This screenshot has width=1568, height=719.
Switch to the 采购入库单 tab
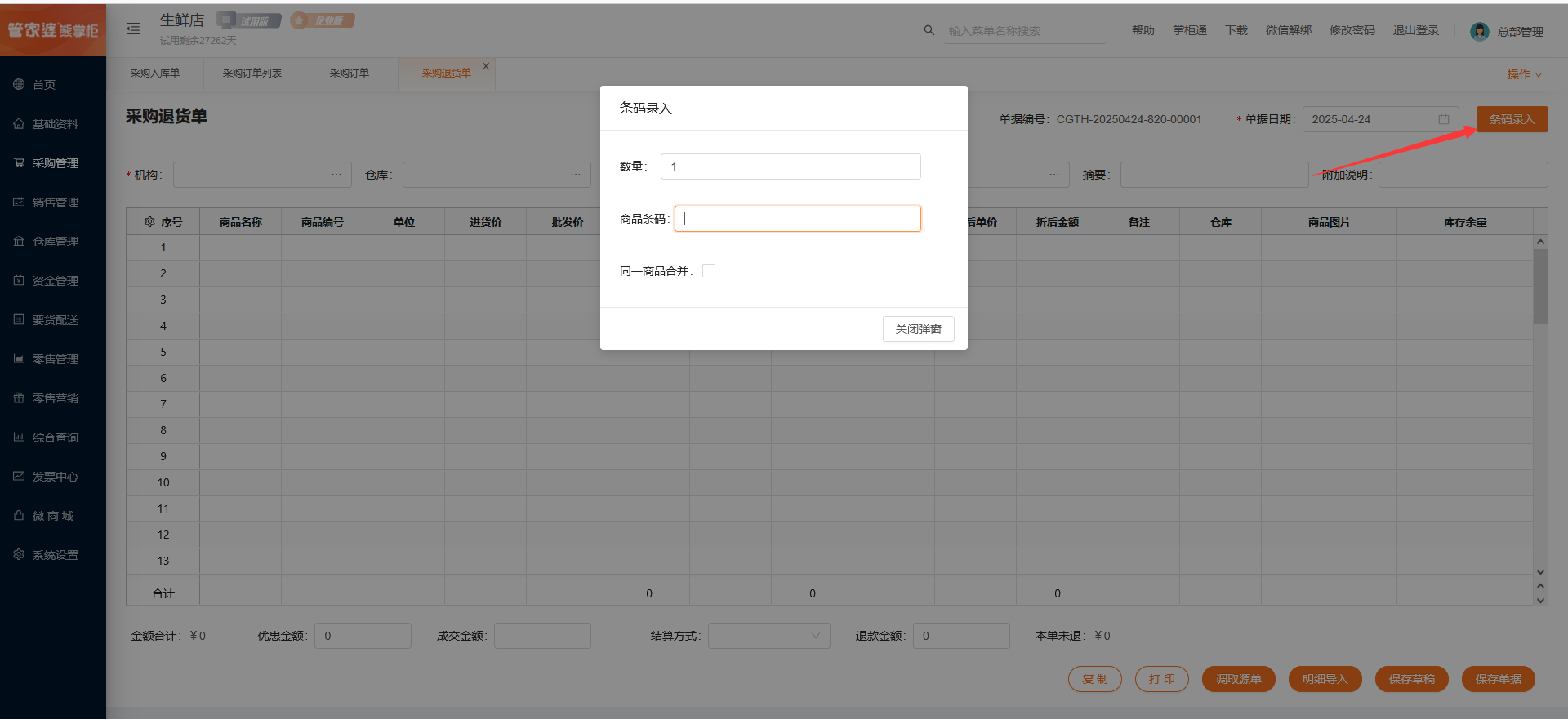(x=155, y=73)
